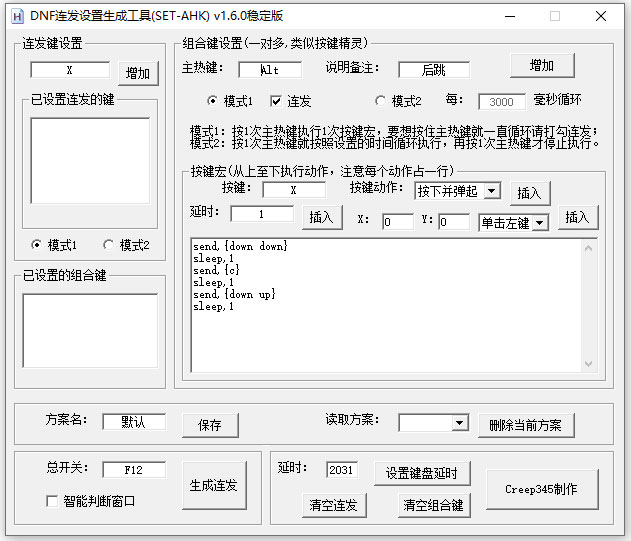Insert mouse action with 插入 button

coord(578,217)
